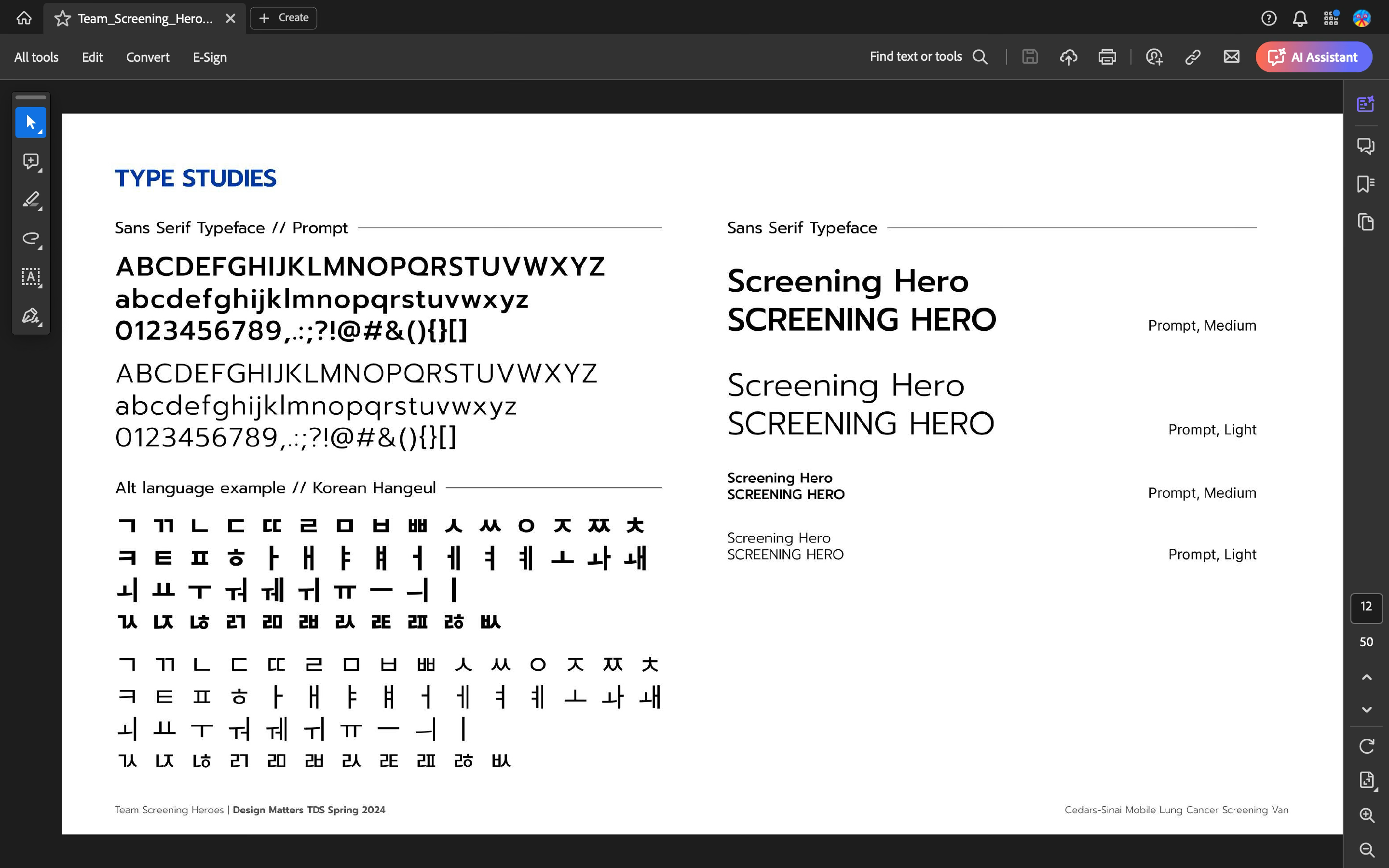This screenshot has height=868, width=1389.
Task: Click the print document icon
Action: coord(1106,57)
